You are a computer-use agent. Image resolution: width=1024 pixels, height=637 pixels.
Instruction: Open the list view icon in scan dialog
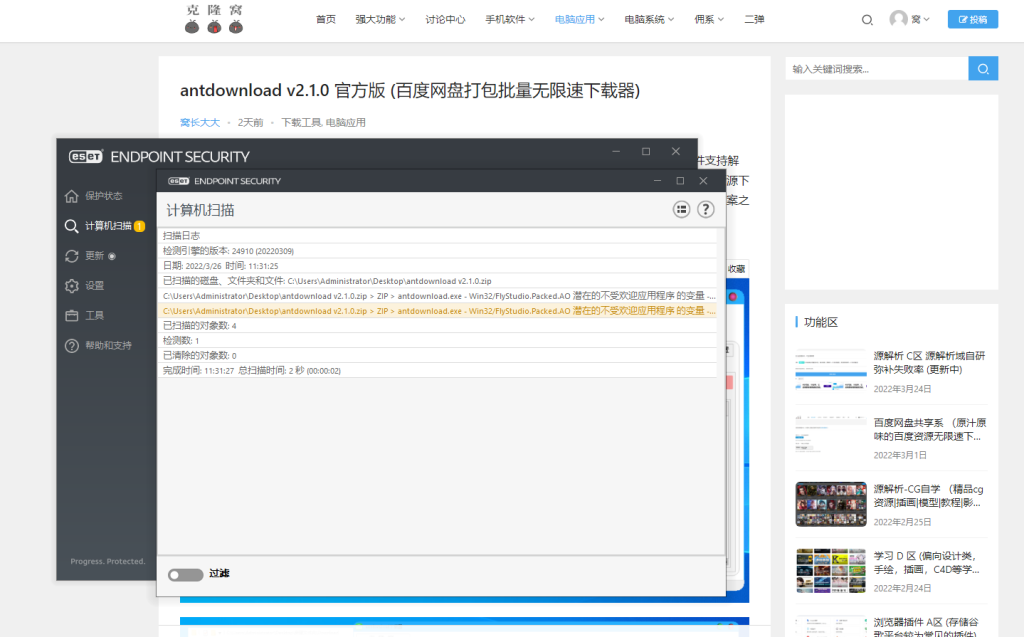coord(681,210)
